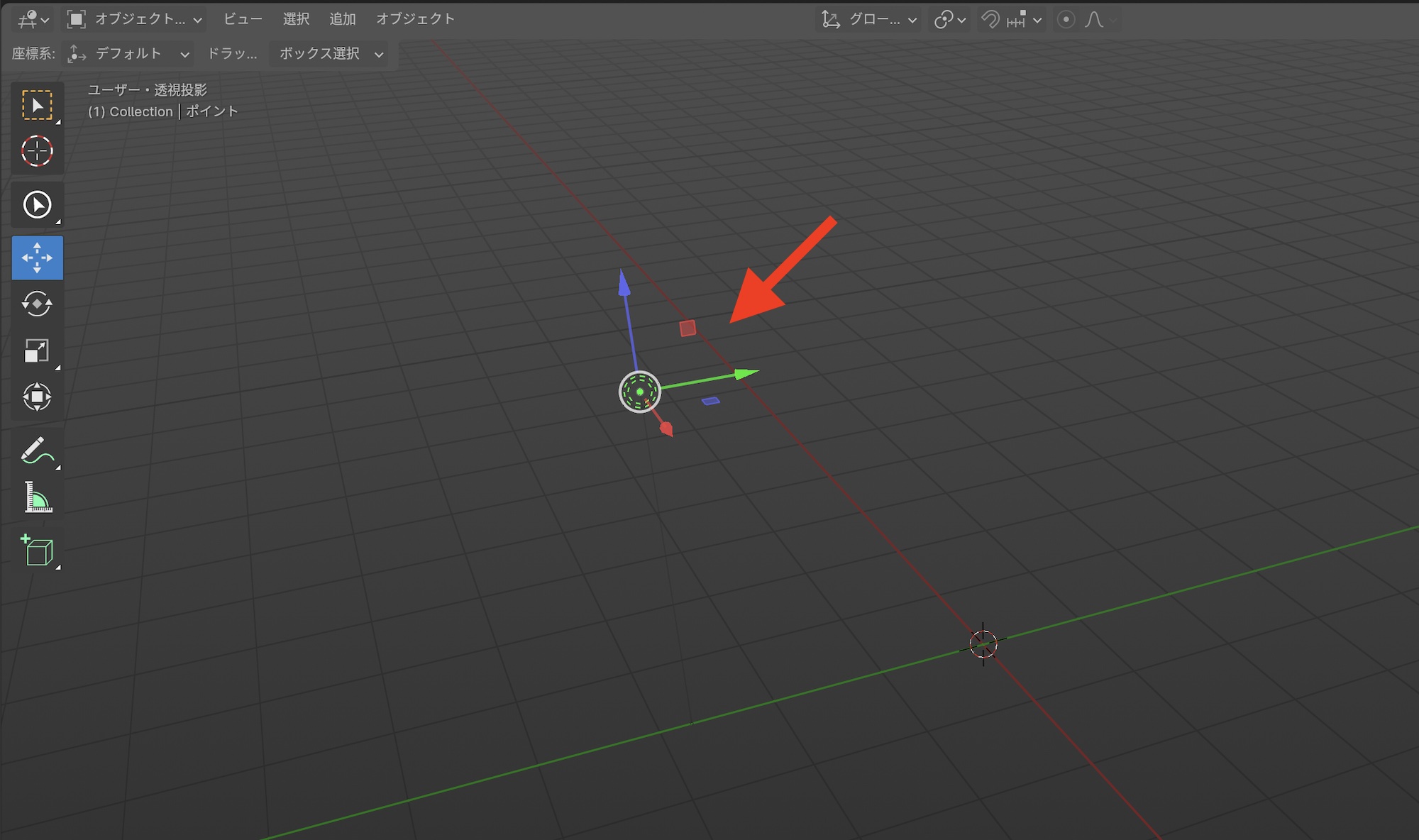Image resolution: width=1419 pixels, height=840 pixels.
Task: Pick the Scale tool
Action: click(37, 350)
